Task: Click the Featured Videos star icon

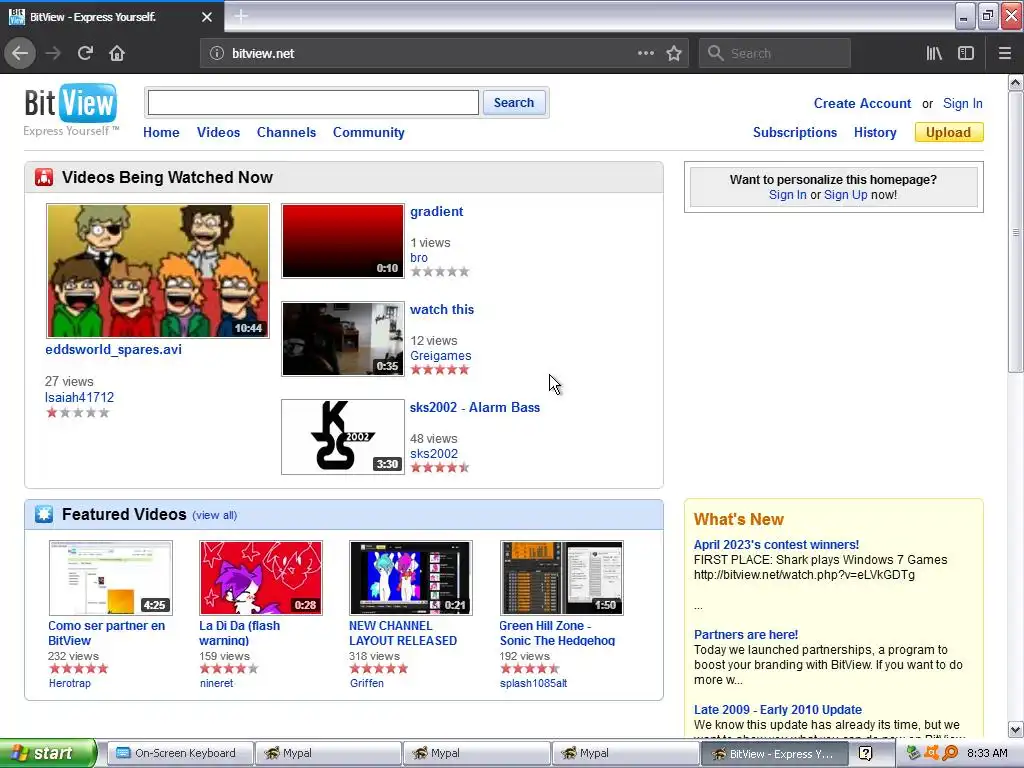Action: [x=44, y=514]
